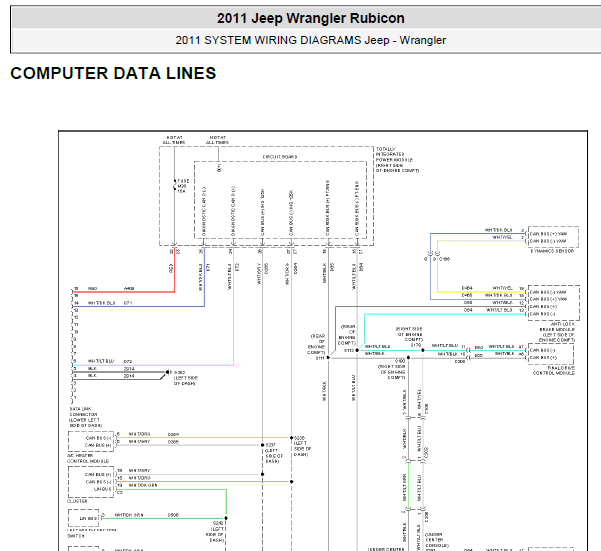Click 'WHT/DK BLU D71' wire label at pin 14

[110, 303]
